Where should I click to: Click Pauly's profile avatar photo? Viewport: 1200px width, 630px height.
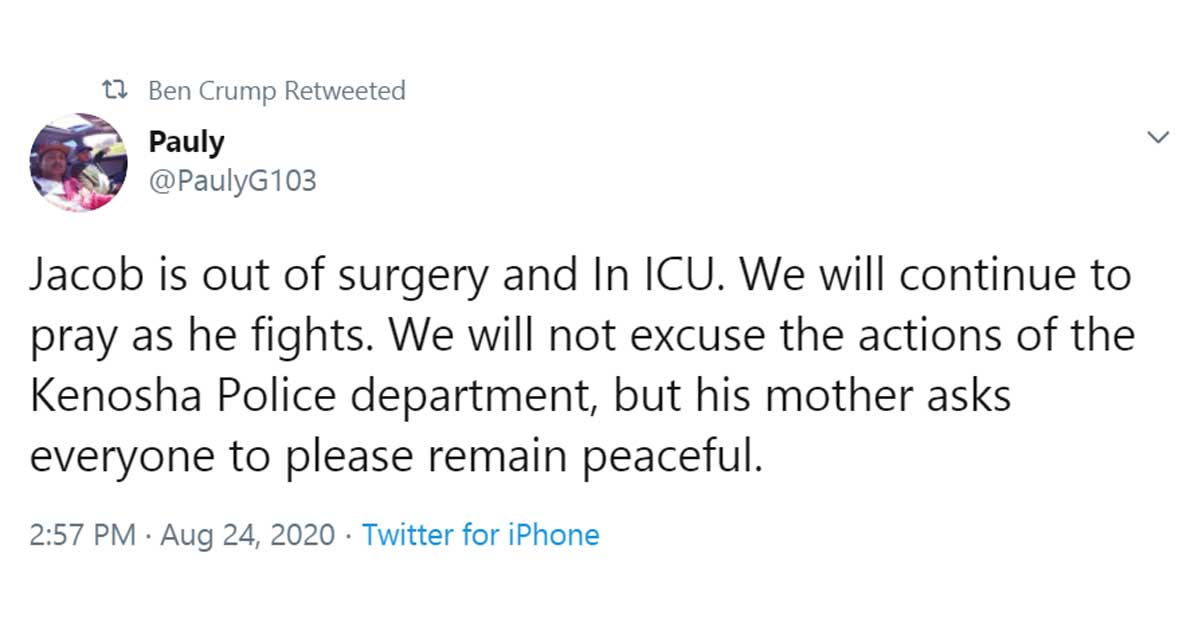click(x=78, y=162)
